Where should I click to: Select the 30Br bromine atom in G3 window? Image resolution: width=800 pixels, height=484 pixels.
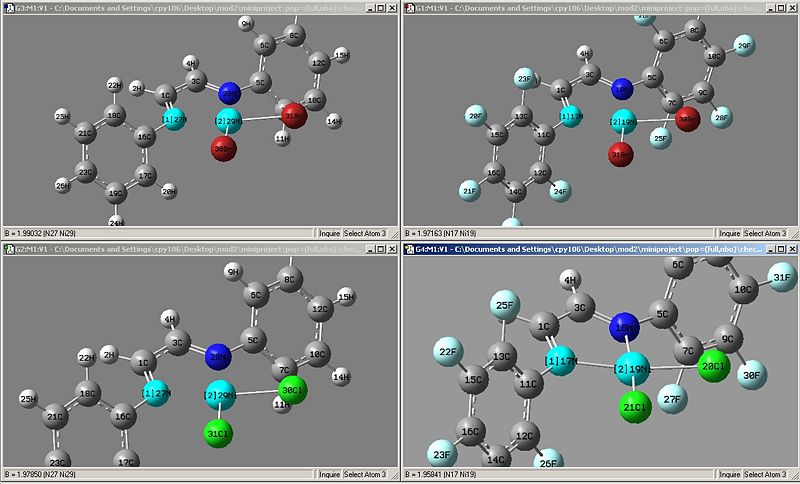(223, 148)
